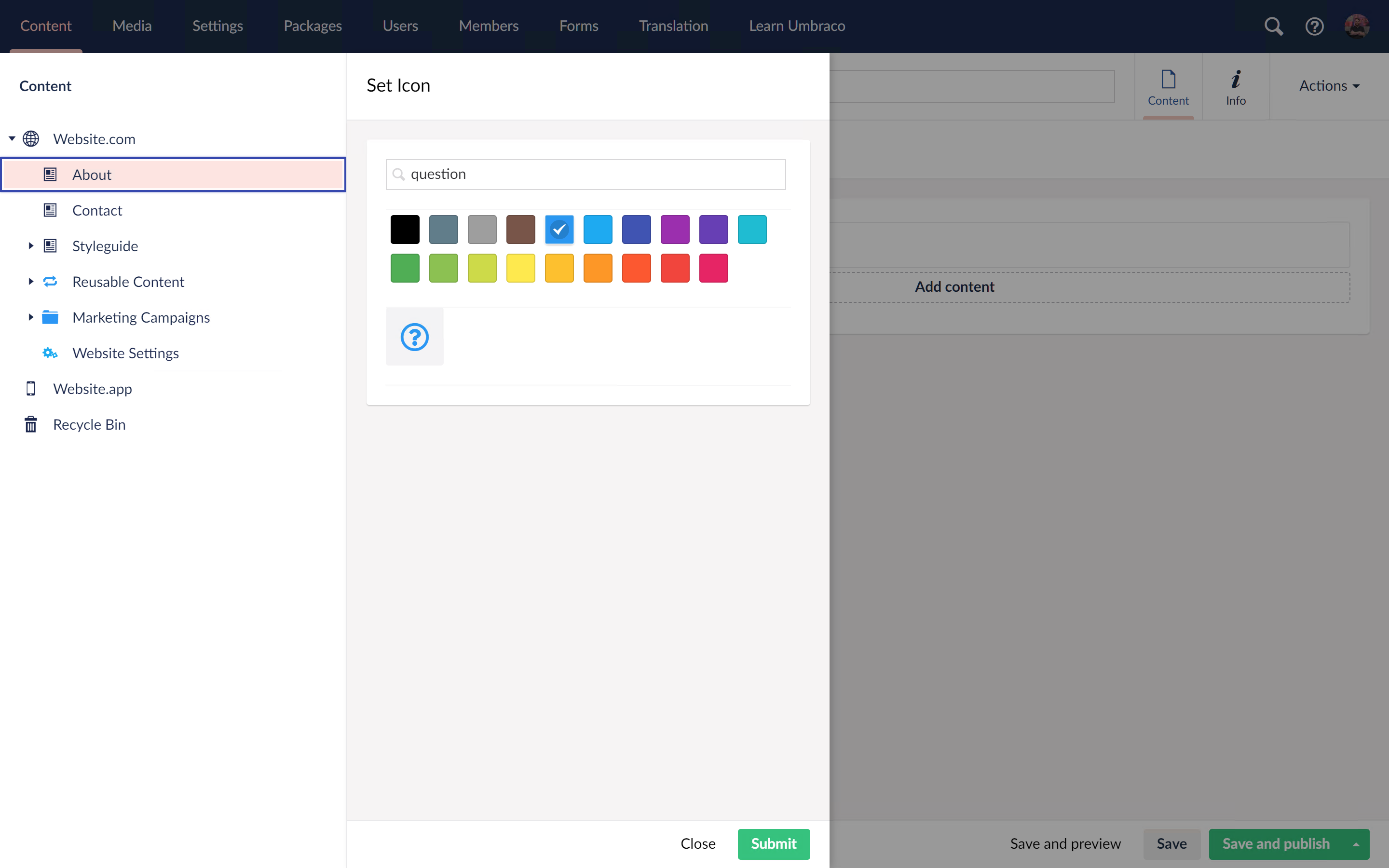The image size is (1389, 868).
Task: Expand the Marketing Campaigns node
Action: (x=31, y=317)
